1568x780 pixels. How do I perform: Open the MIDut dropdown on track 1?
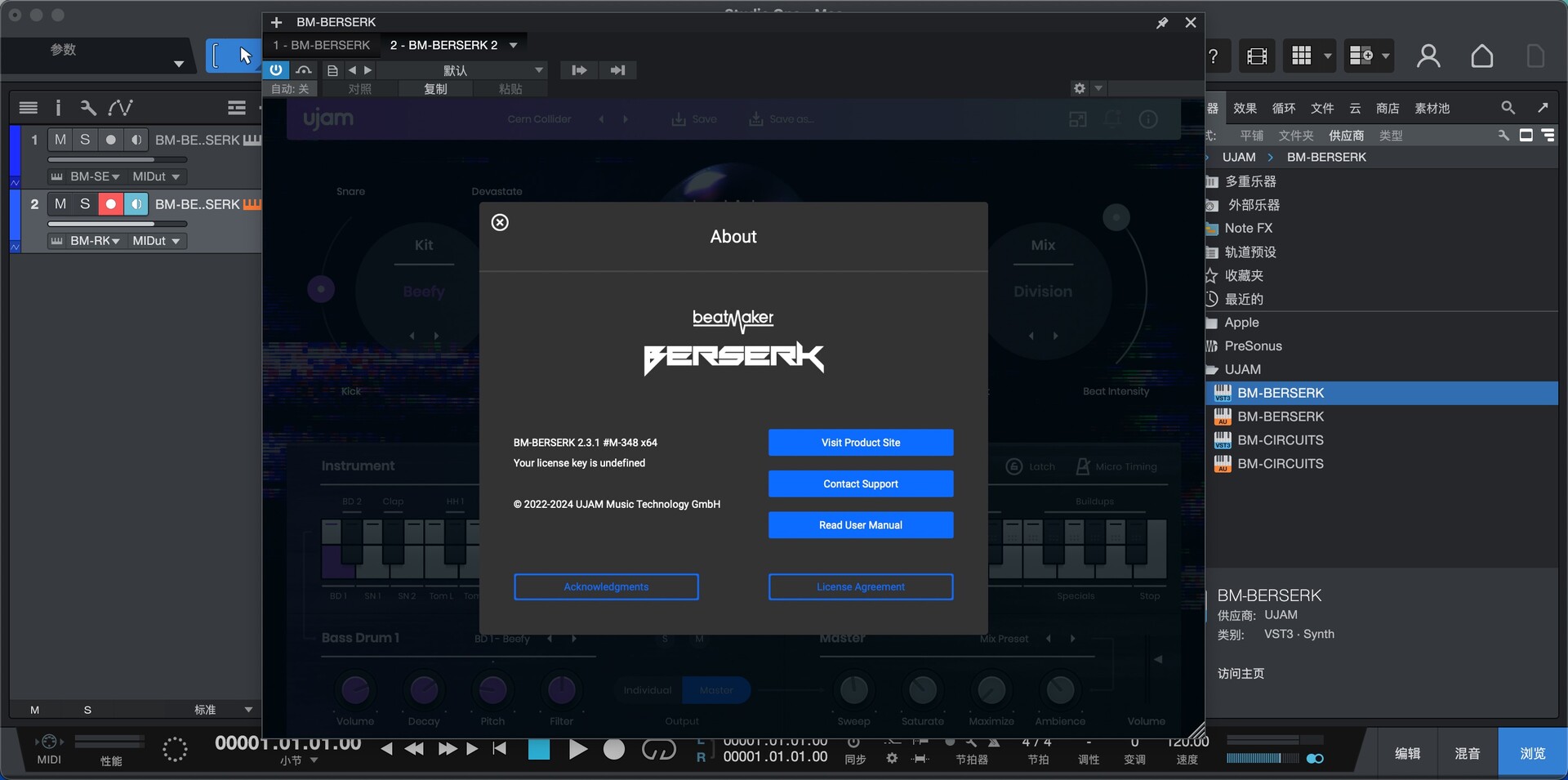pos(156,176)
